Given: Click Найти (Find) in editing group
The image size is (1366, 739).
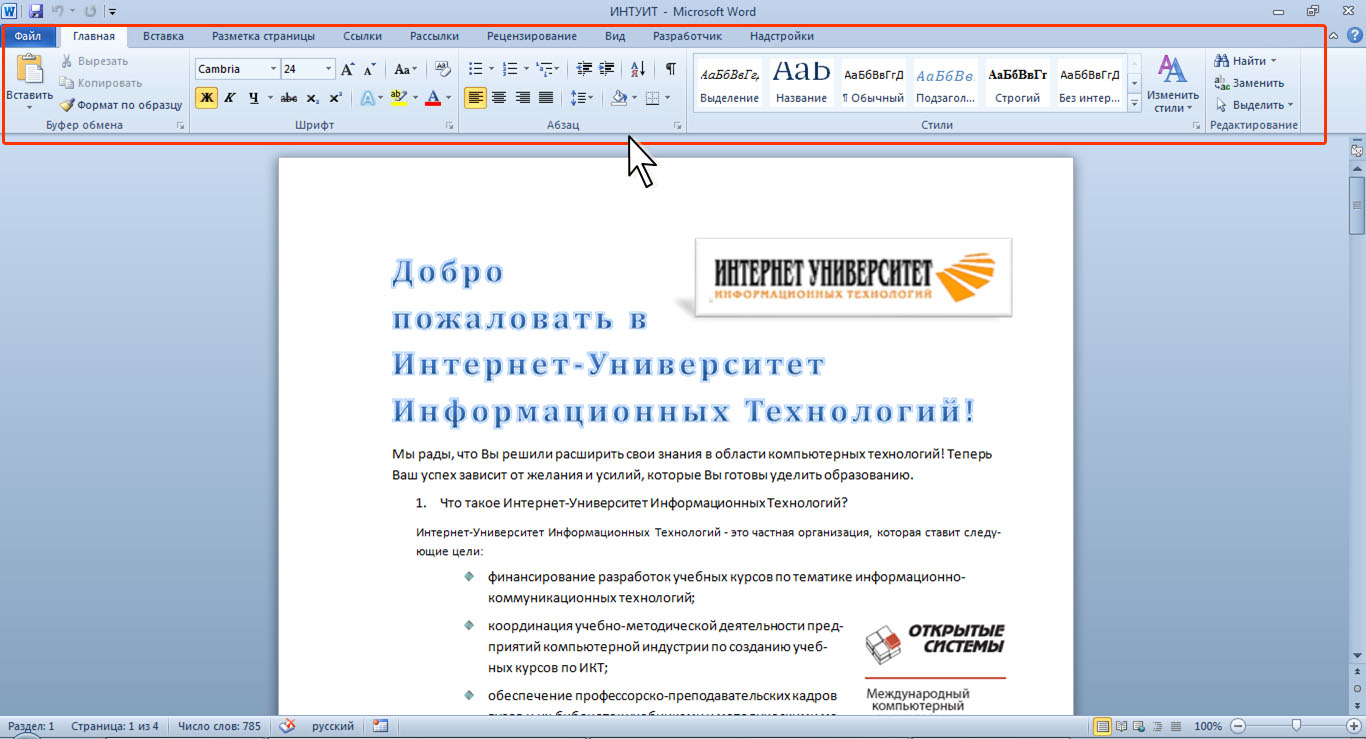Looking at the screenshot, I should coord(1245,61).
